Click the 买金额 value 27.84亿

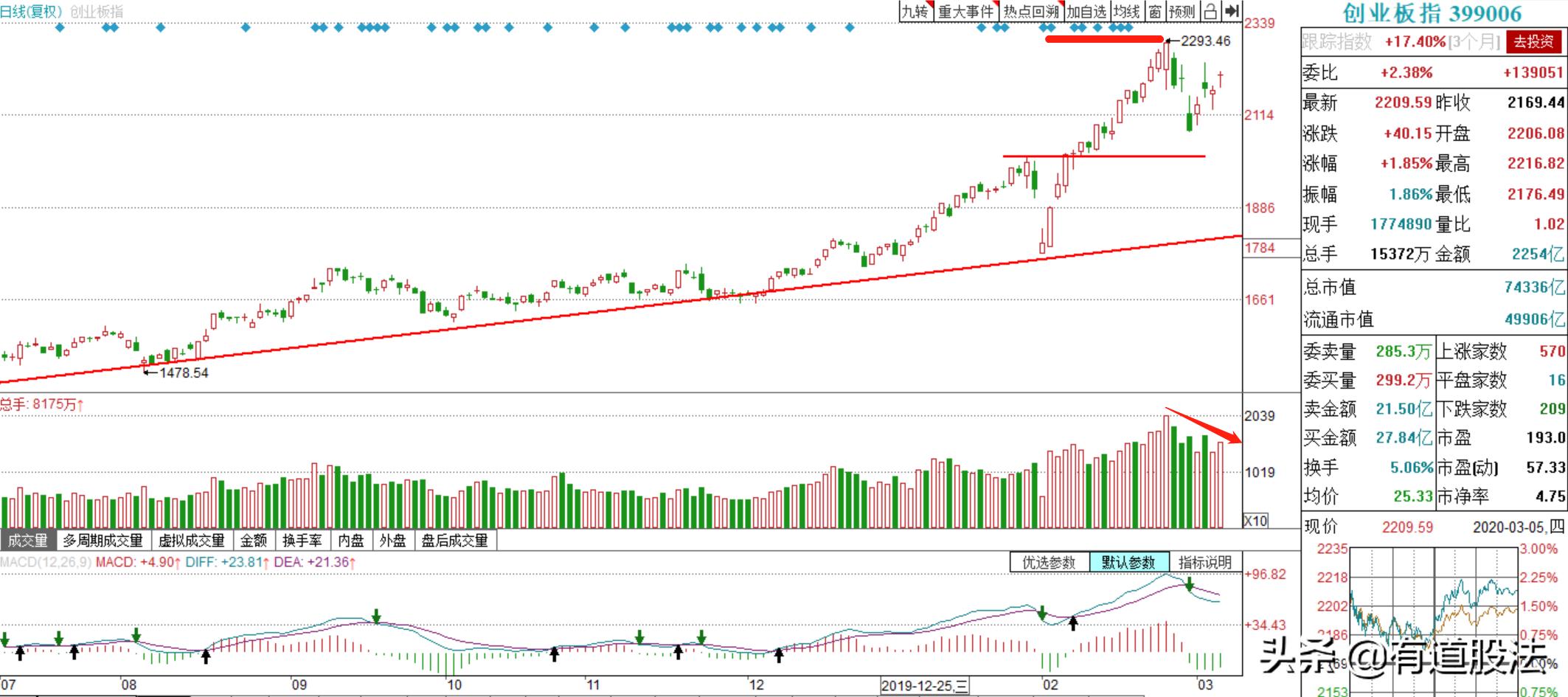(x=1404, y=438)
